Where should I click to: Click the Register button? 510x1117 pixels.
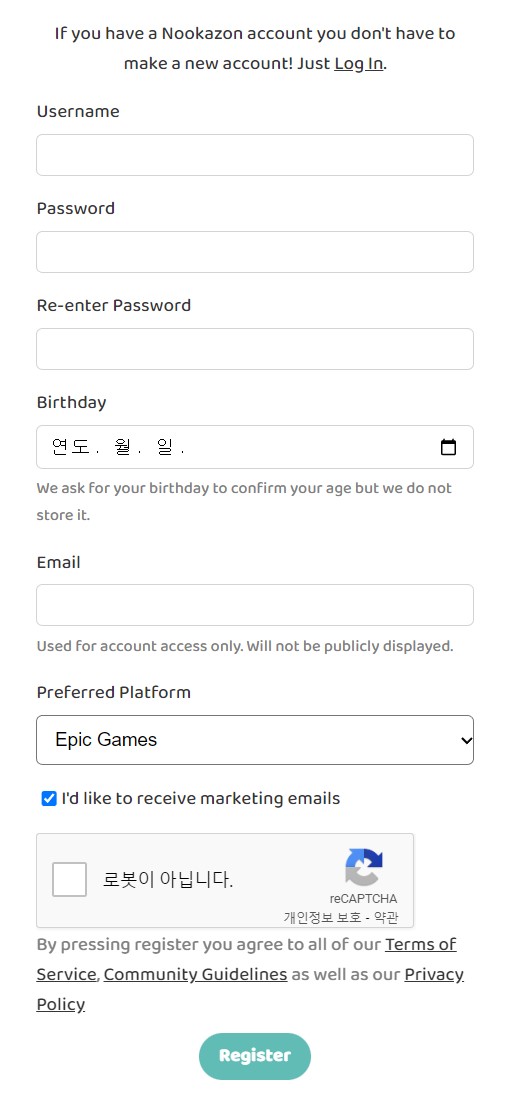pos(255,1056)
